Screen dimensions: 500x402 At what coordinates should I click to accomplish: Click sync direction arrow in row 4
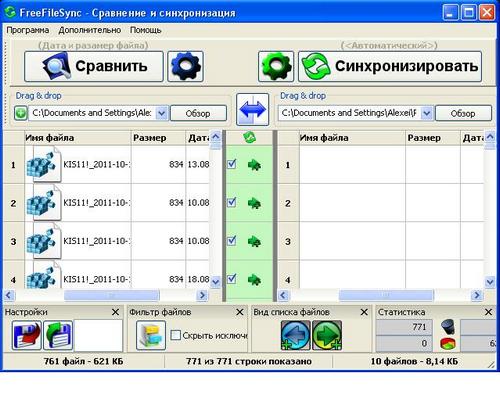click(254, 279)
